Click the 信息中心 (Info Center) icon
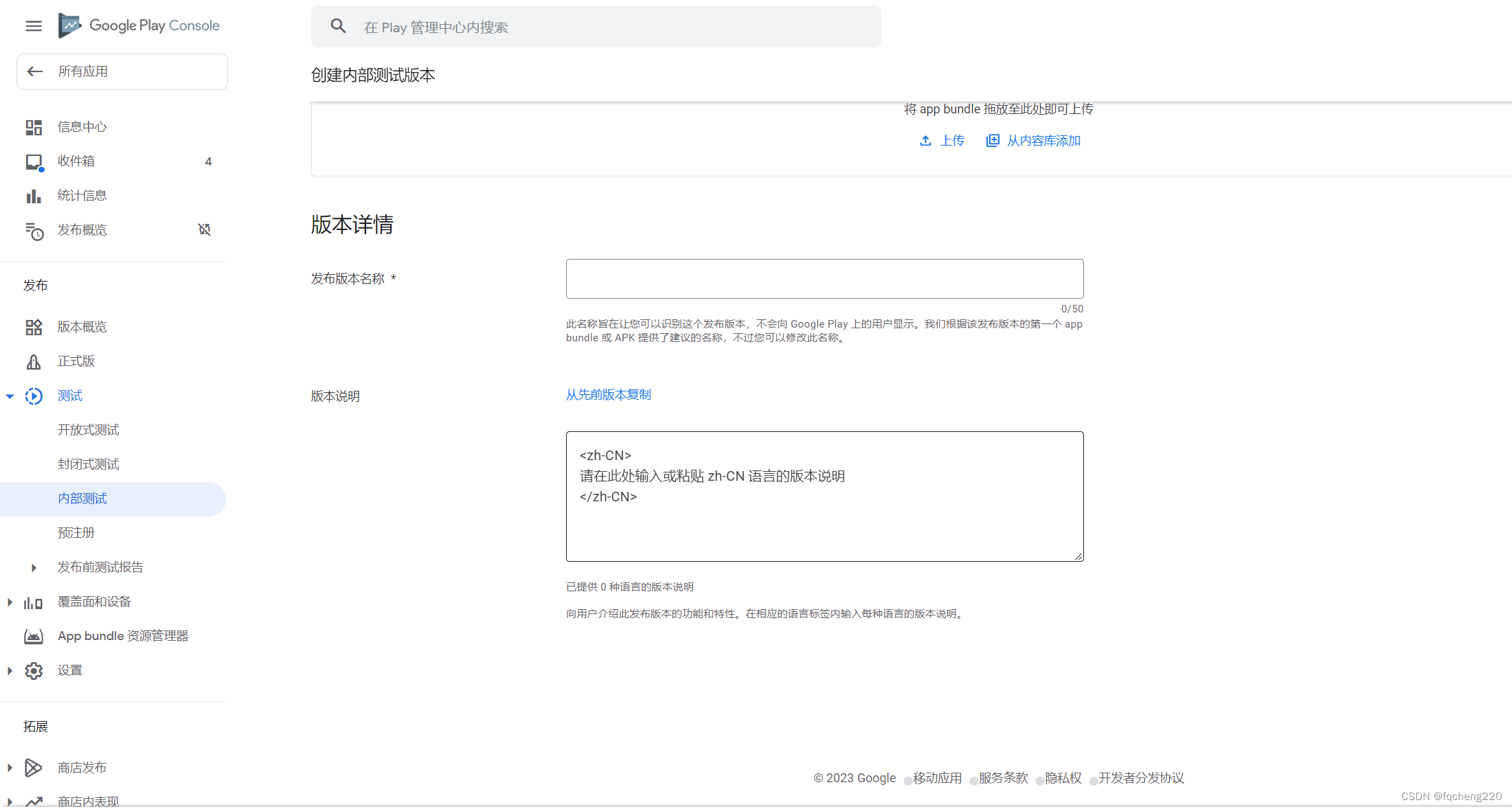The width and height of the screenshot is (1512, 809). click(32, 126)
